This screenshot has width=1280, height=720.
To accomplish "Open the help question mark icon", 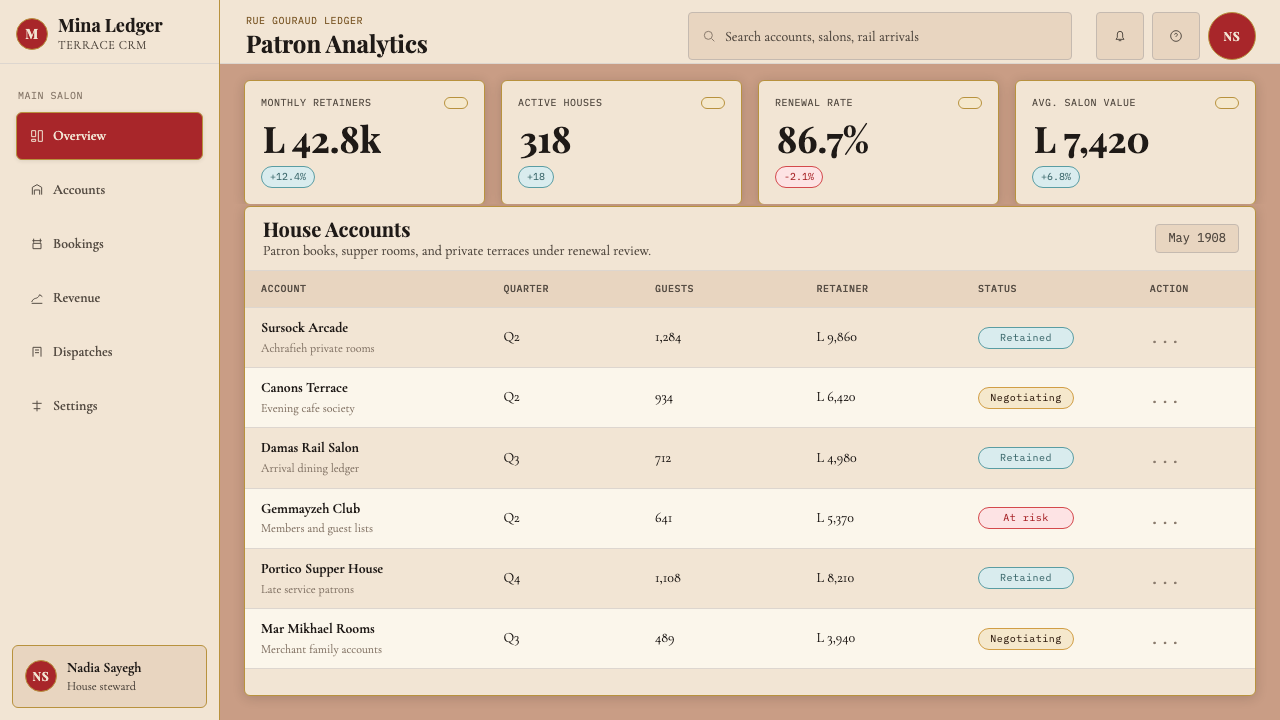I will 1176,36.
